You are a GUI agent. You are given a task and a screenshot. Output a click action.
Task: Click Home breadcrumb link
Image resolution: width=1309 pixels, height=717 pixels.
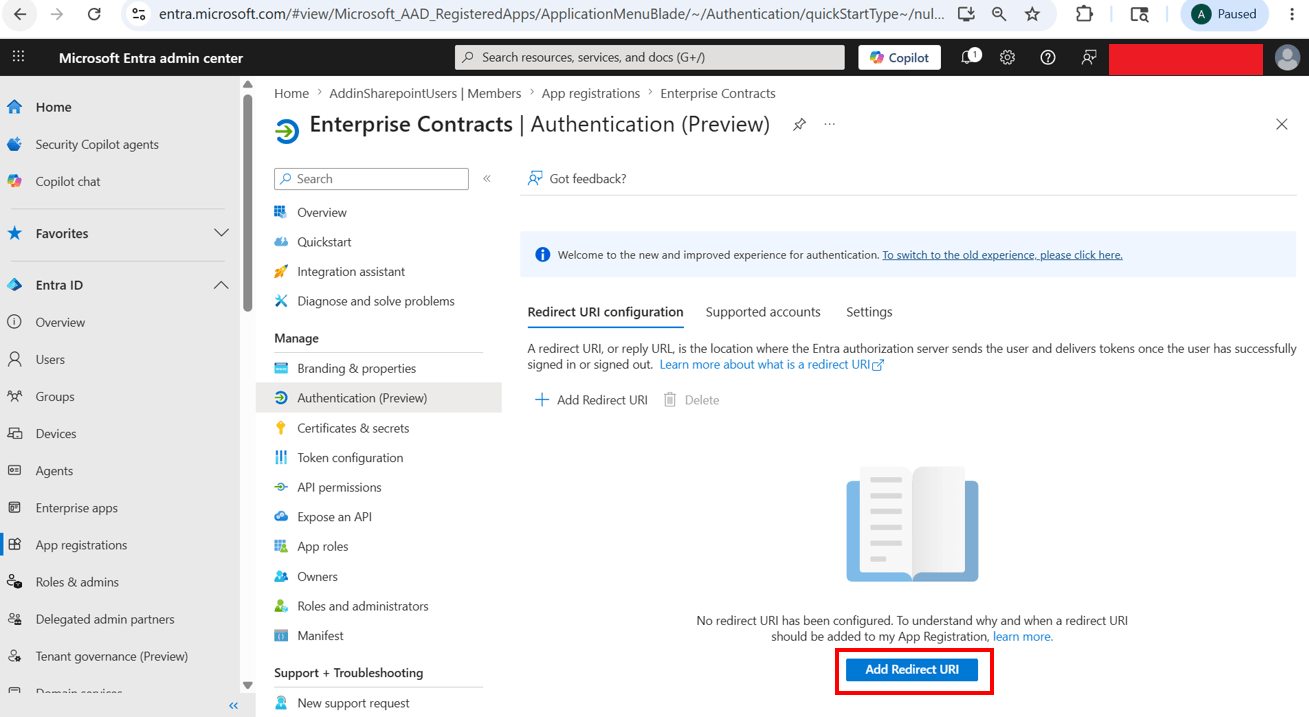point(291,93)
